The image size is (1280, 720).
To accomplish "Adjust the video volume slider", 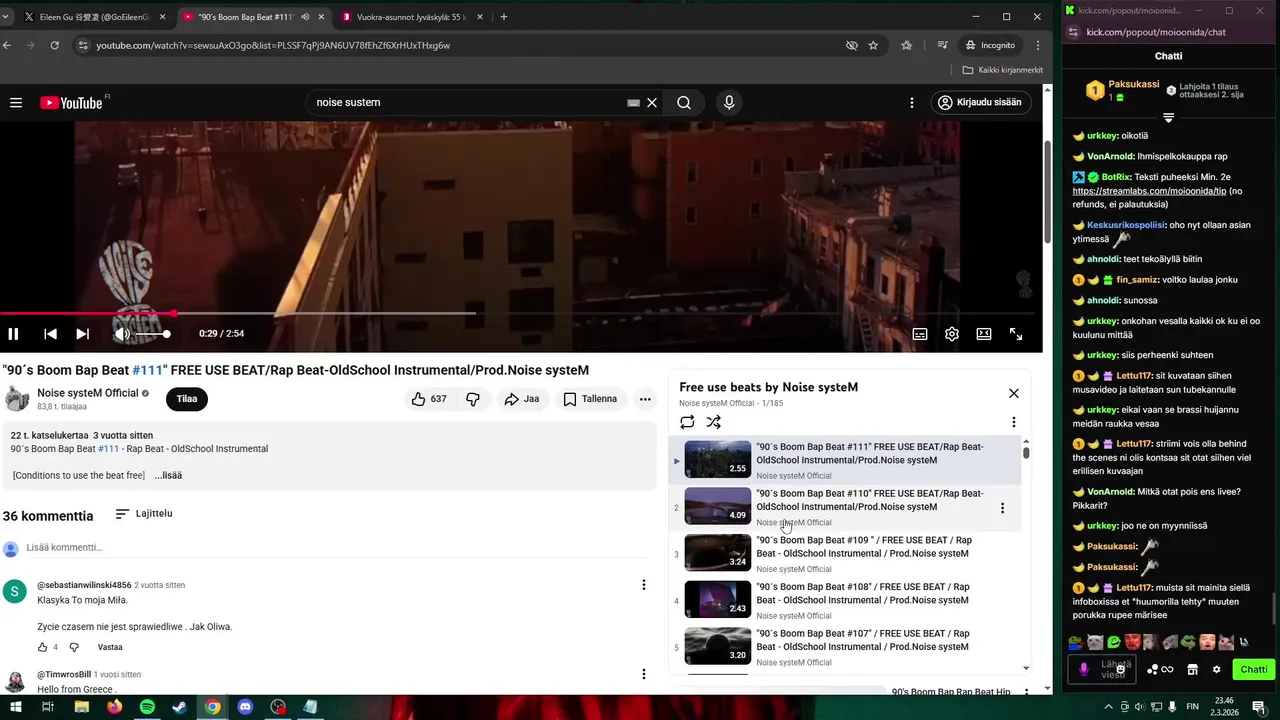I will point(152,334).
